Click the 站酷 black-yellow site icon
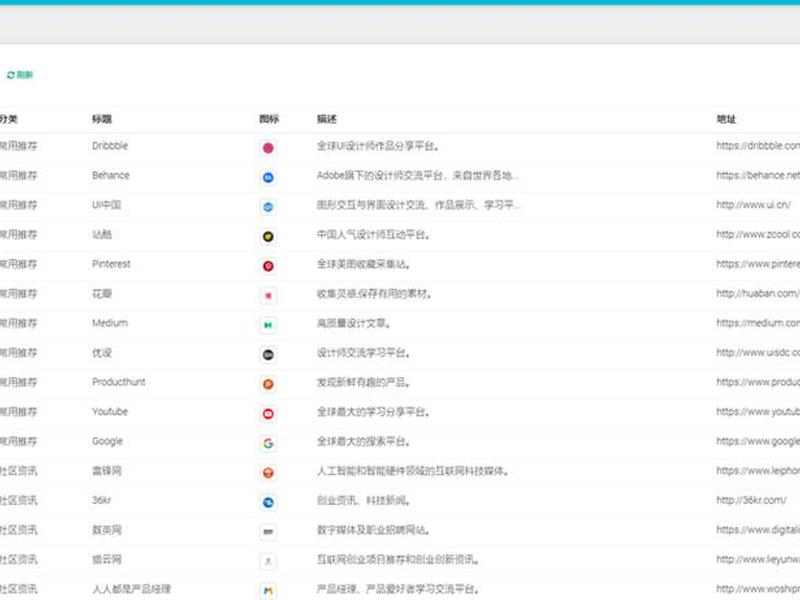 click(268, 237)
